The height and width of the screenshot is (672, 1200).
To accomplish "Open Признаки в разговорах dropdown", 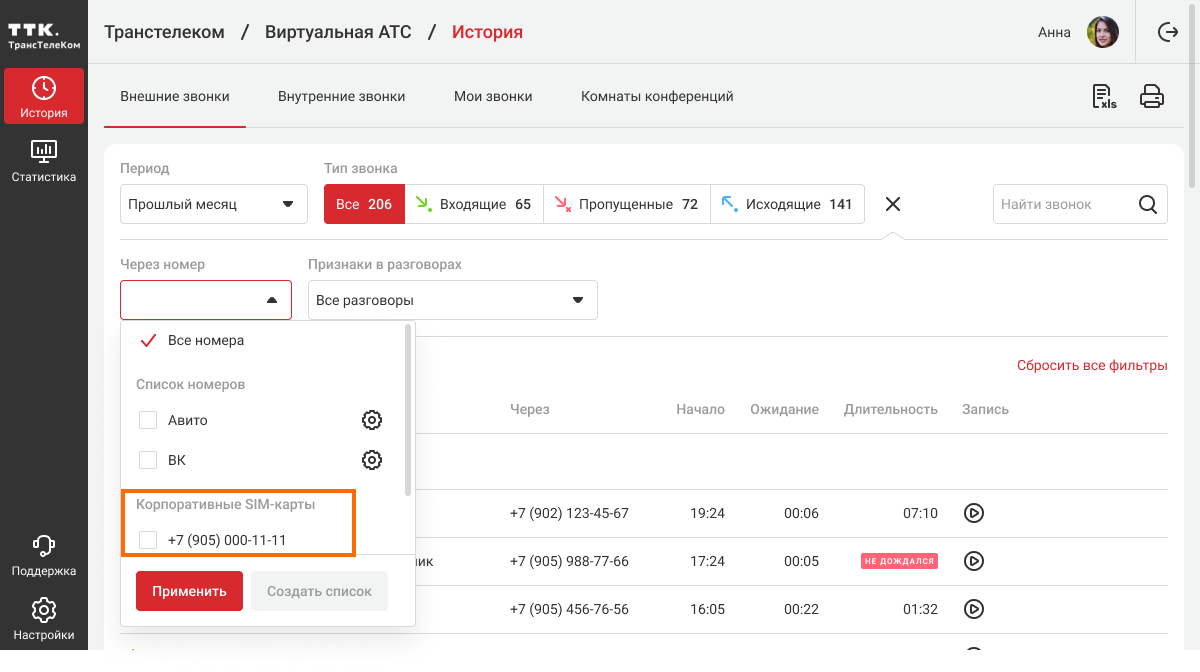I will (x=452, y=300).
